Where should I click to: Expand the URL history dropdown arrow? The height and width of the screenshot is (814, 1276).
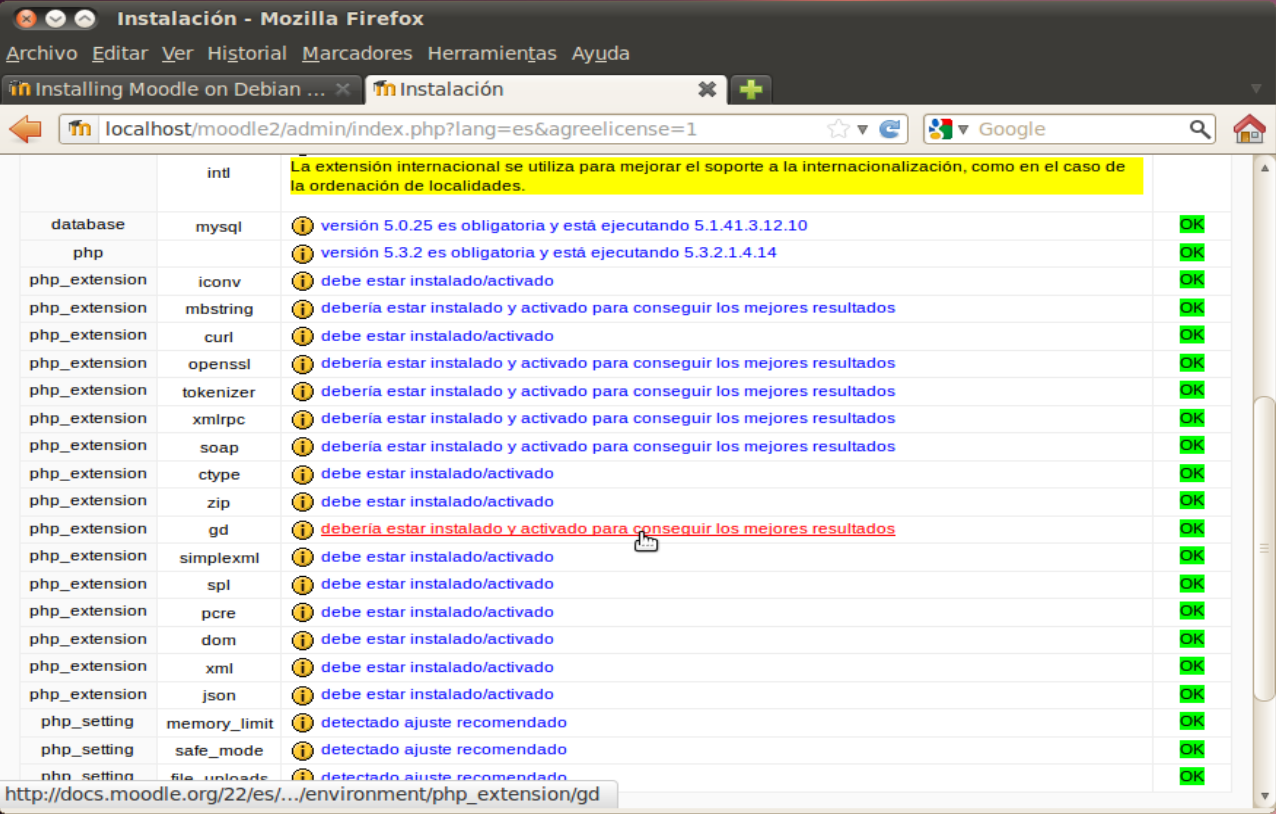pyautogui.click(x=862, y=129)
